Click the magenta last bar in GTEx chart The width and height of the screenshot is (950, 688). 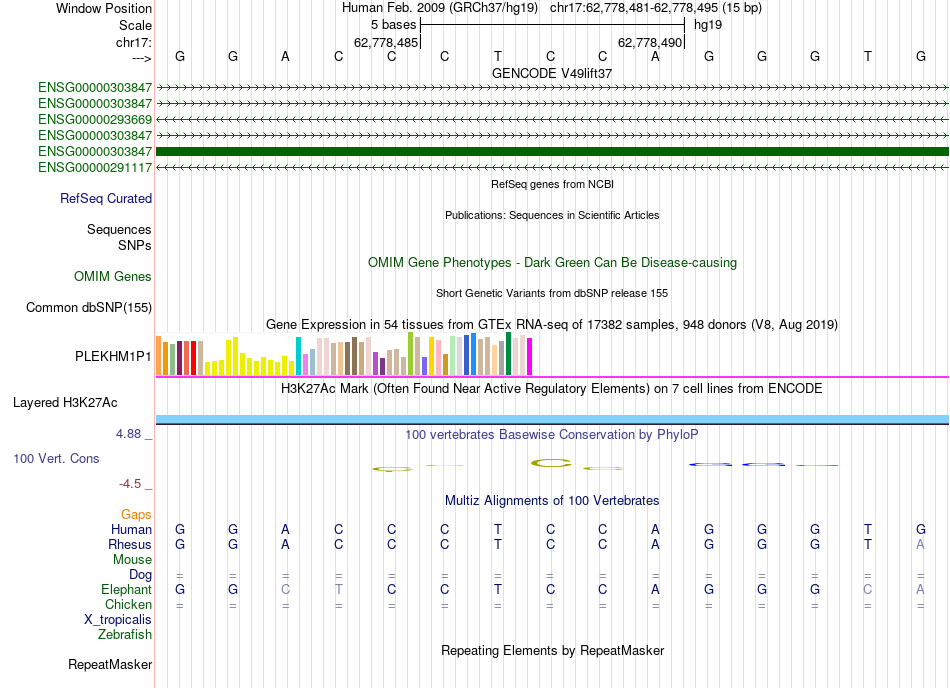(x=530, y=357)
